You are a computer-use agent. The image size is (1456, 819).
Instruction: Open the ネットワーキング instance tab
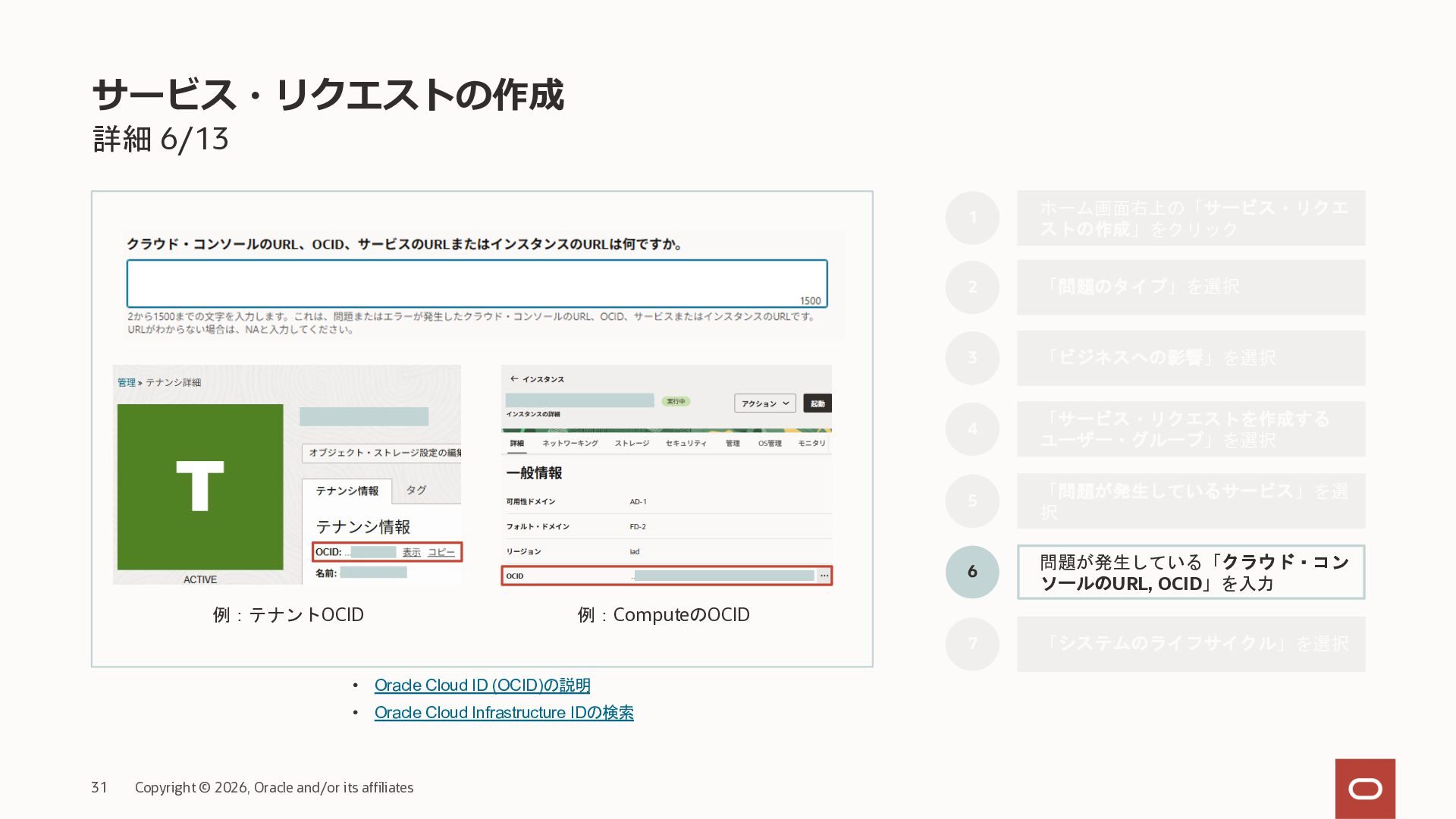tap(570, 443)
